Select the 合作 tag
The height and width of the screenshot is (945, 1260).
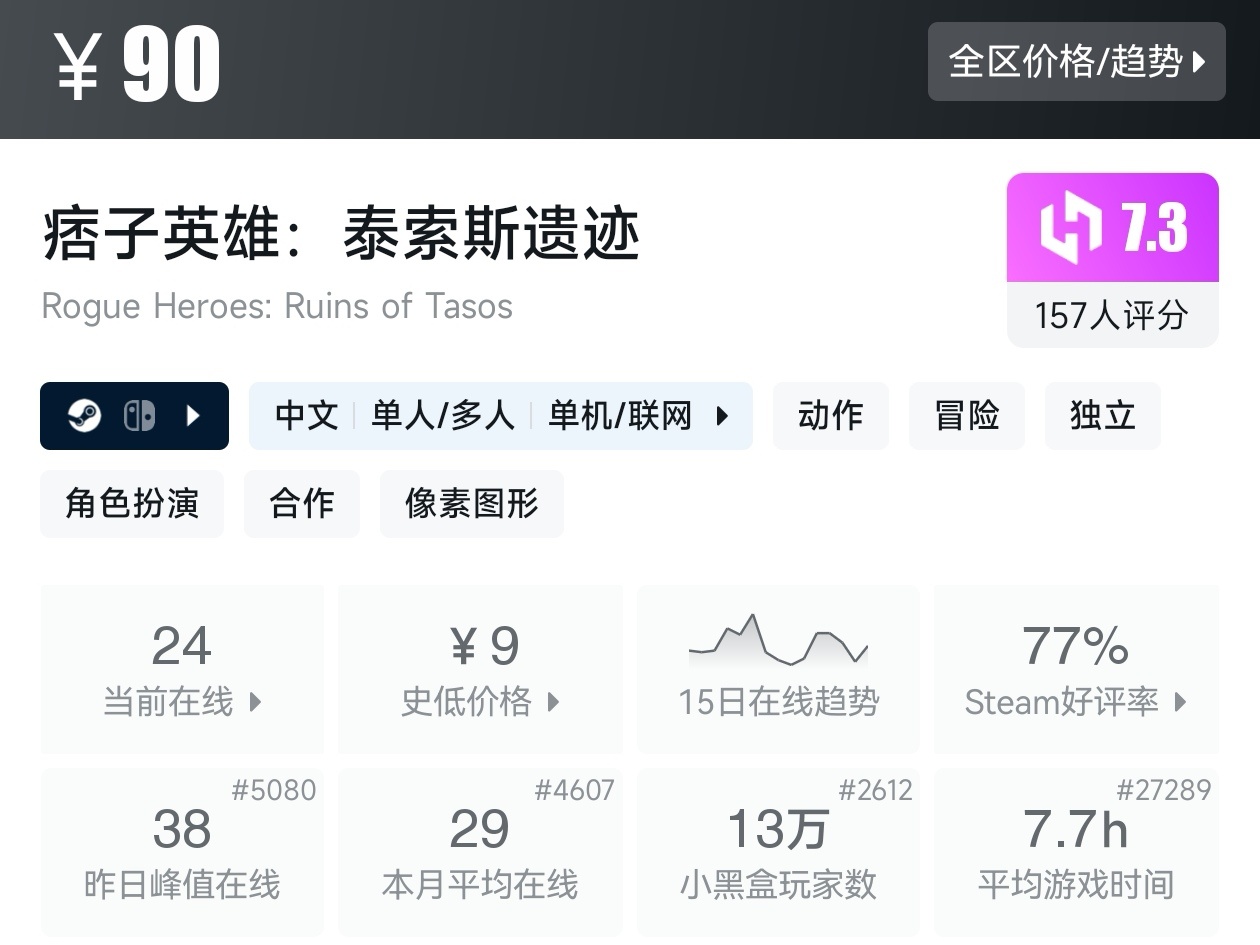coord(302,504)
